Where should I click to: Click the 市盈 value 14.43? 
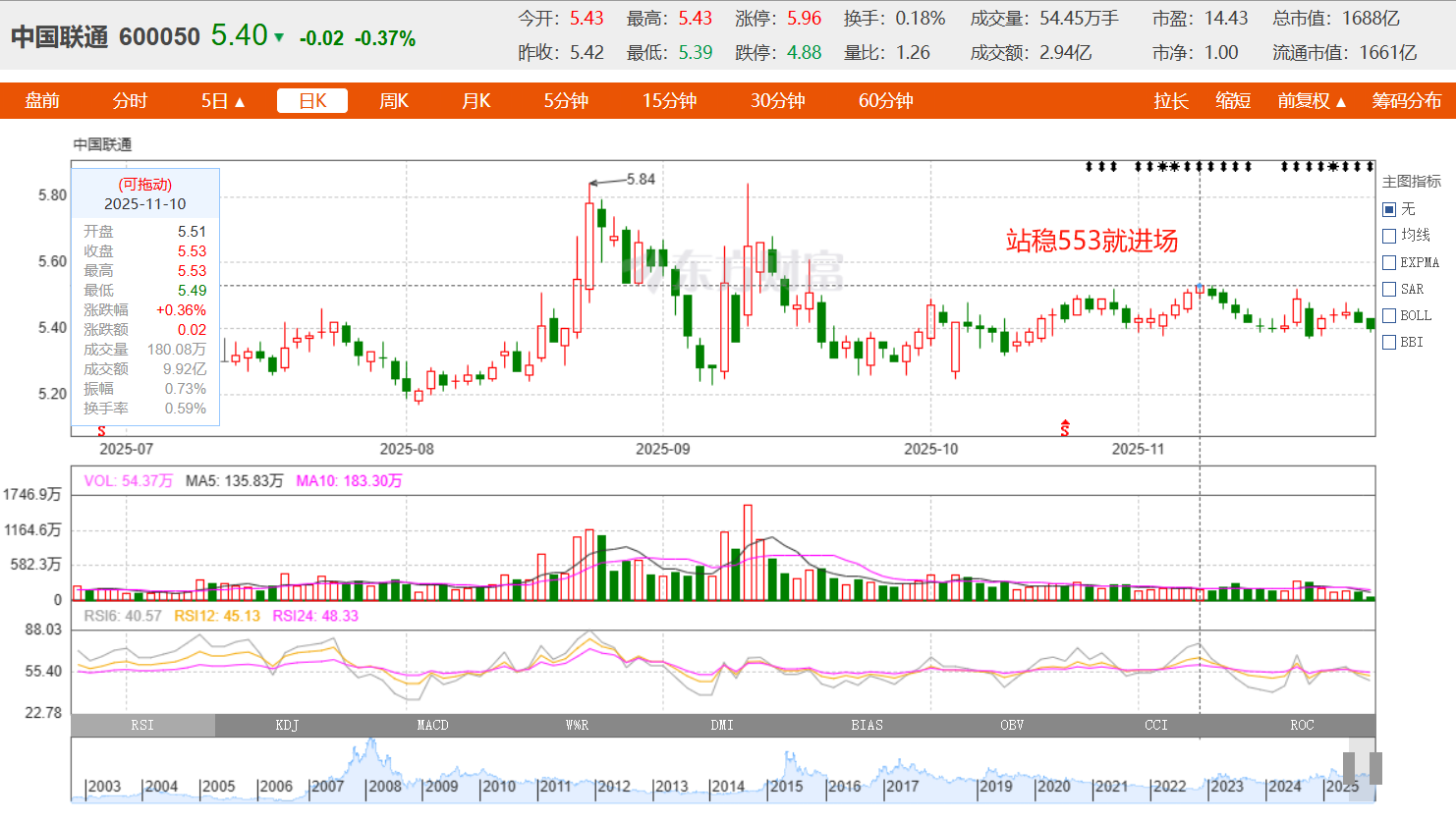1226,19
